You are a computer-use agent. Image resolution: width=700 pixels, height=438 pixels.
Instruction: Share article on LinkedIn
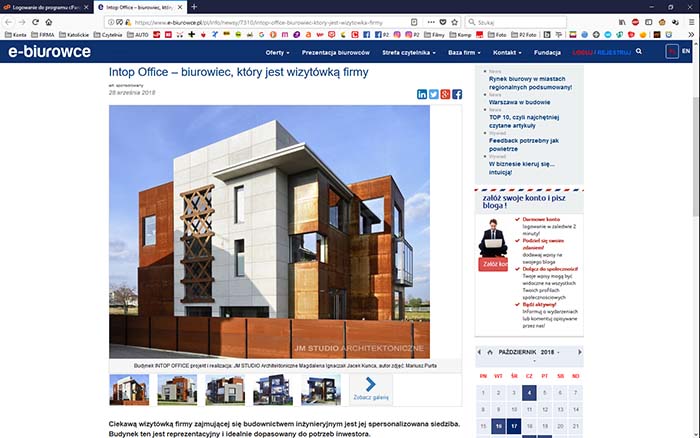(x=422, y=94)
